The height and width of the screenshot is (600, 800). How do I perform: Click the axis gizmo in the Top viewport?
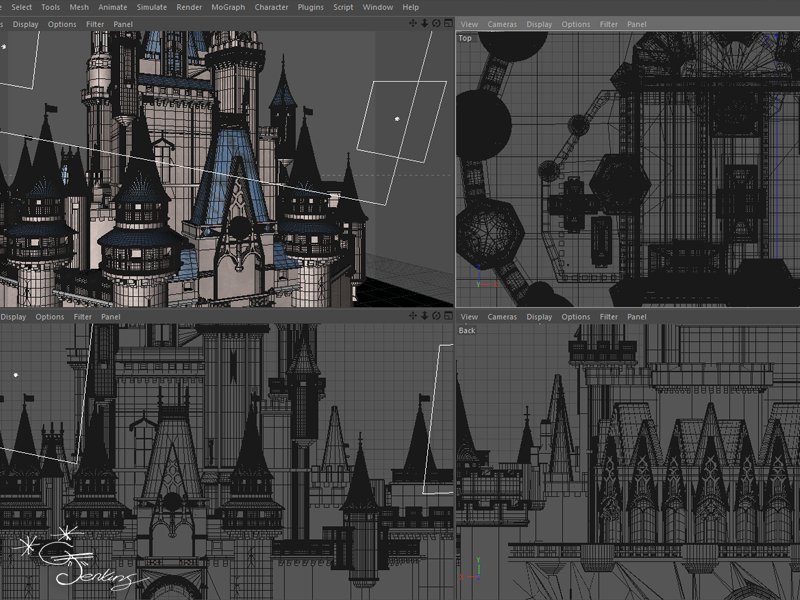coord(485,278)
